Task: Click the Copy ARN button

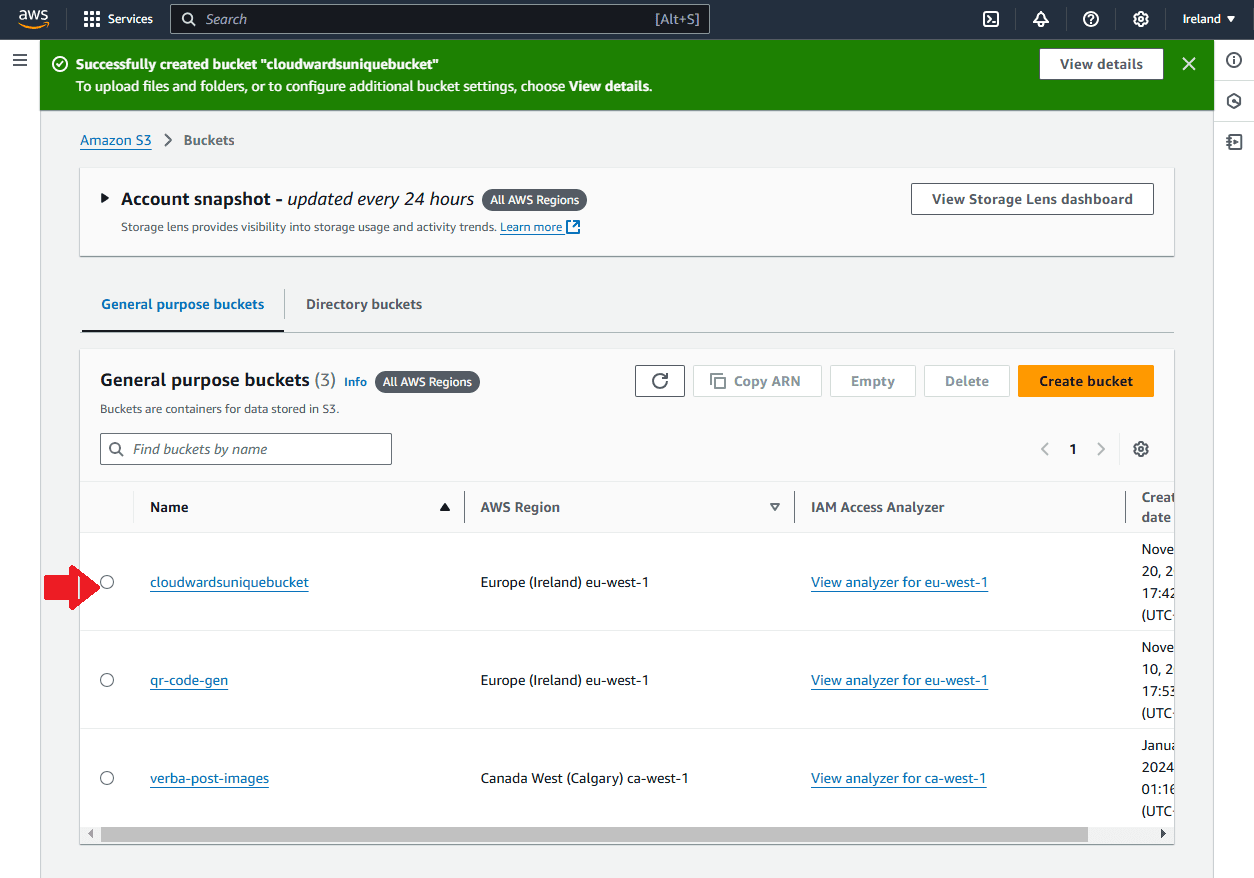Action: click(x=757, y=381)
